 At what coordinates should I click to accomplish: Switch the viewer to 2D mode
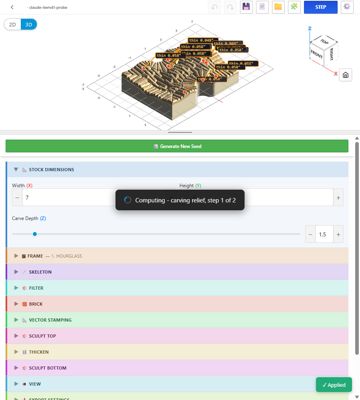click(12, 25)
